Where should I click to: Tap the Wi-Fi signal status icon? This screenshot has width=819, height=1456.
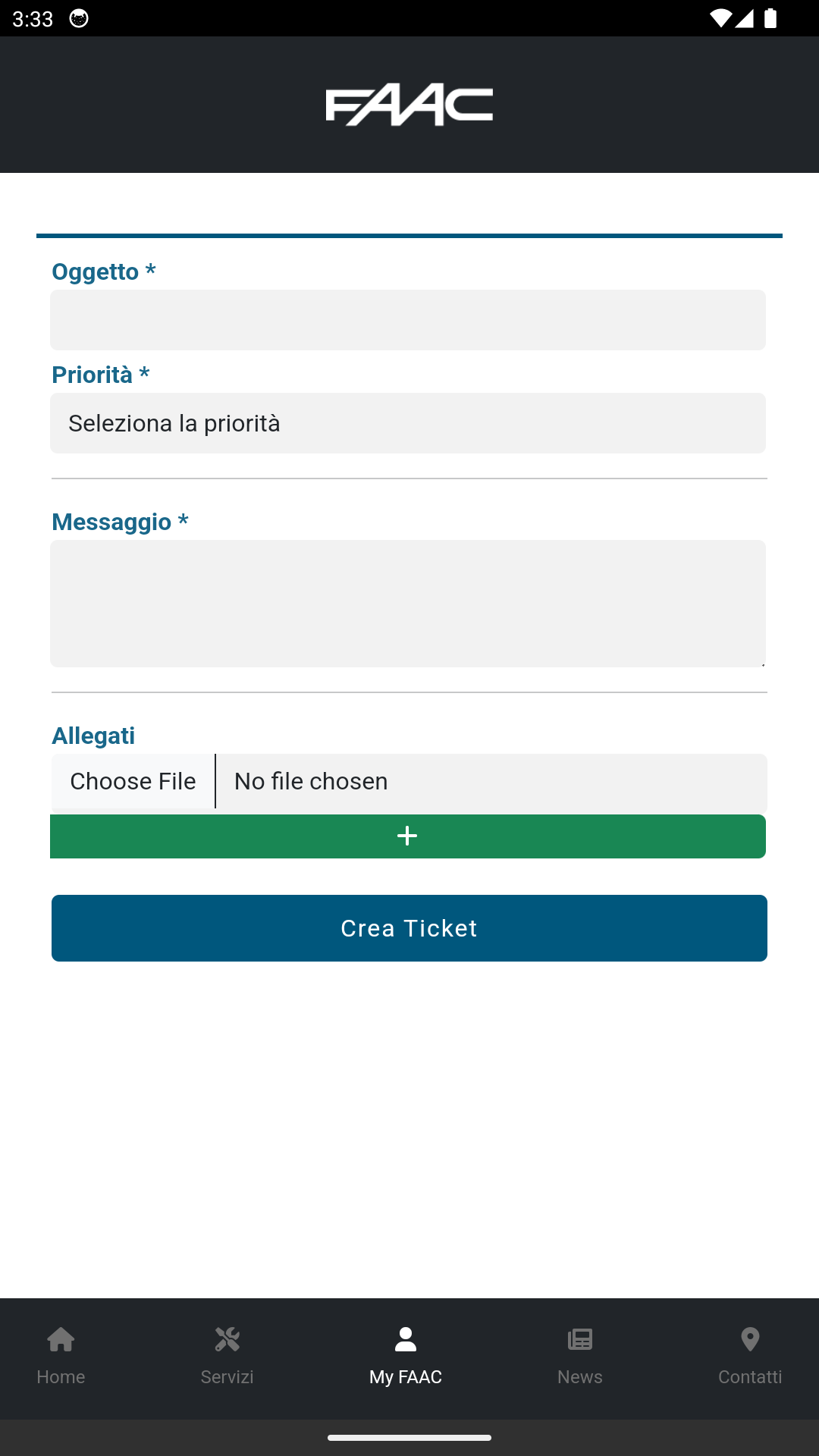(x=720, y=19)
